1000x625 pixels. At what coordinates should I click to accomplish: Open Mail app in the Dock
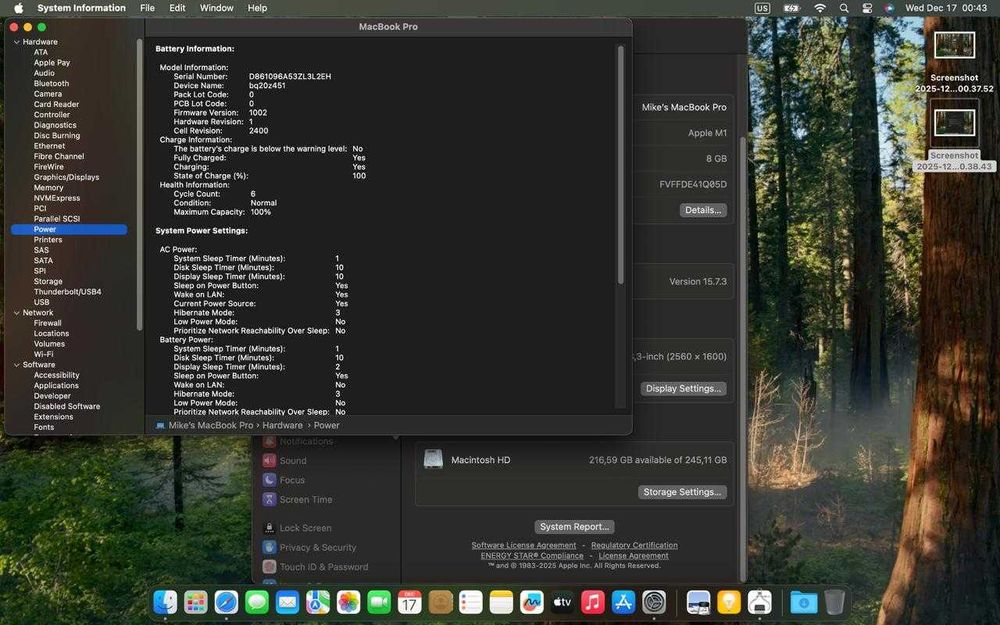[x=288, y=602]
